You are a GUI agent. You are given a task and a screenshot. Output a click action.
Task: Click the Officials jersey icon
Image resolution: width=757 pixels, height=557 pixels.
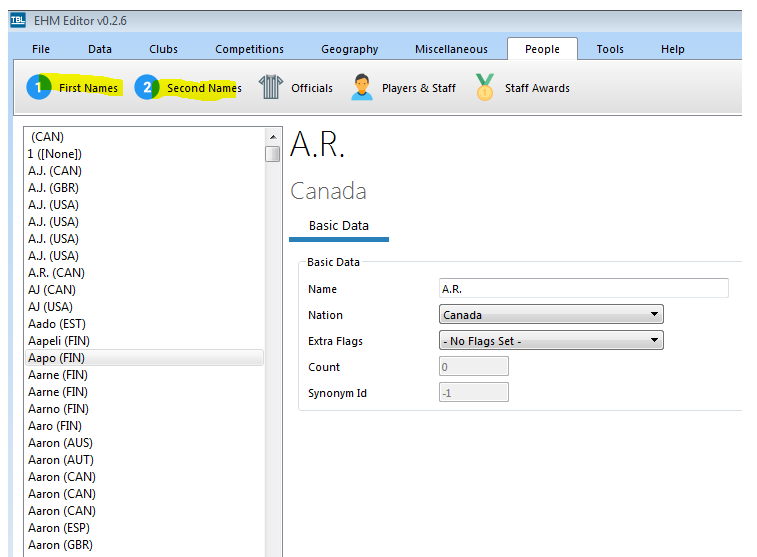(271, 87)
